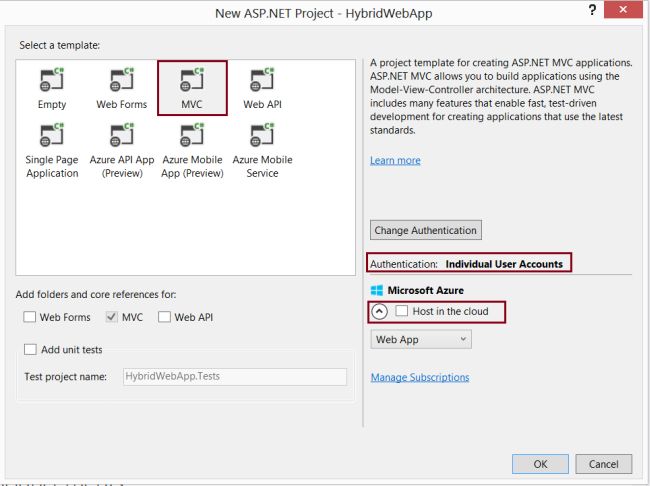The image size is (650, 486).
Task: Click the Microsoft Azure heading text
Action: click(425, 290)
